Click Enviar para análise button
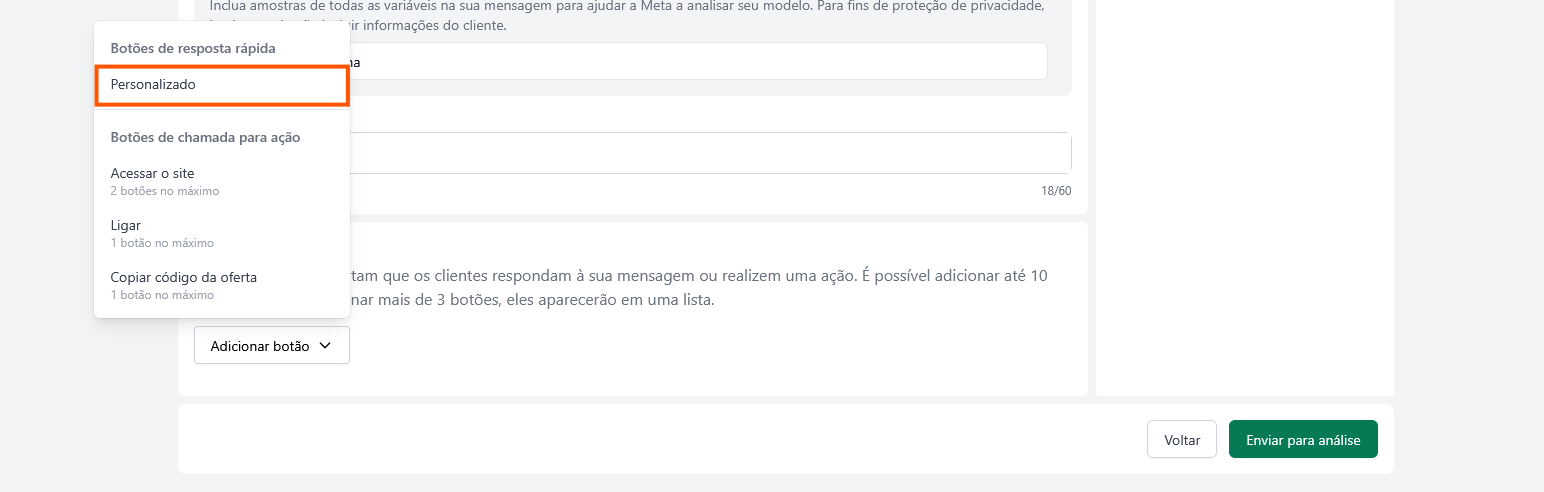Viewport: 1544px width, 492px height. [1302, 440]
